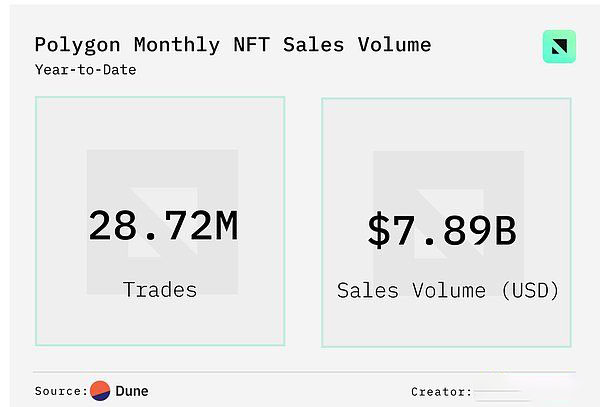Click the green logo icon top right

click(x=559, y=46)
